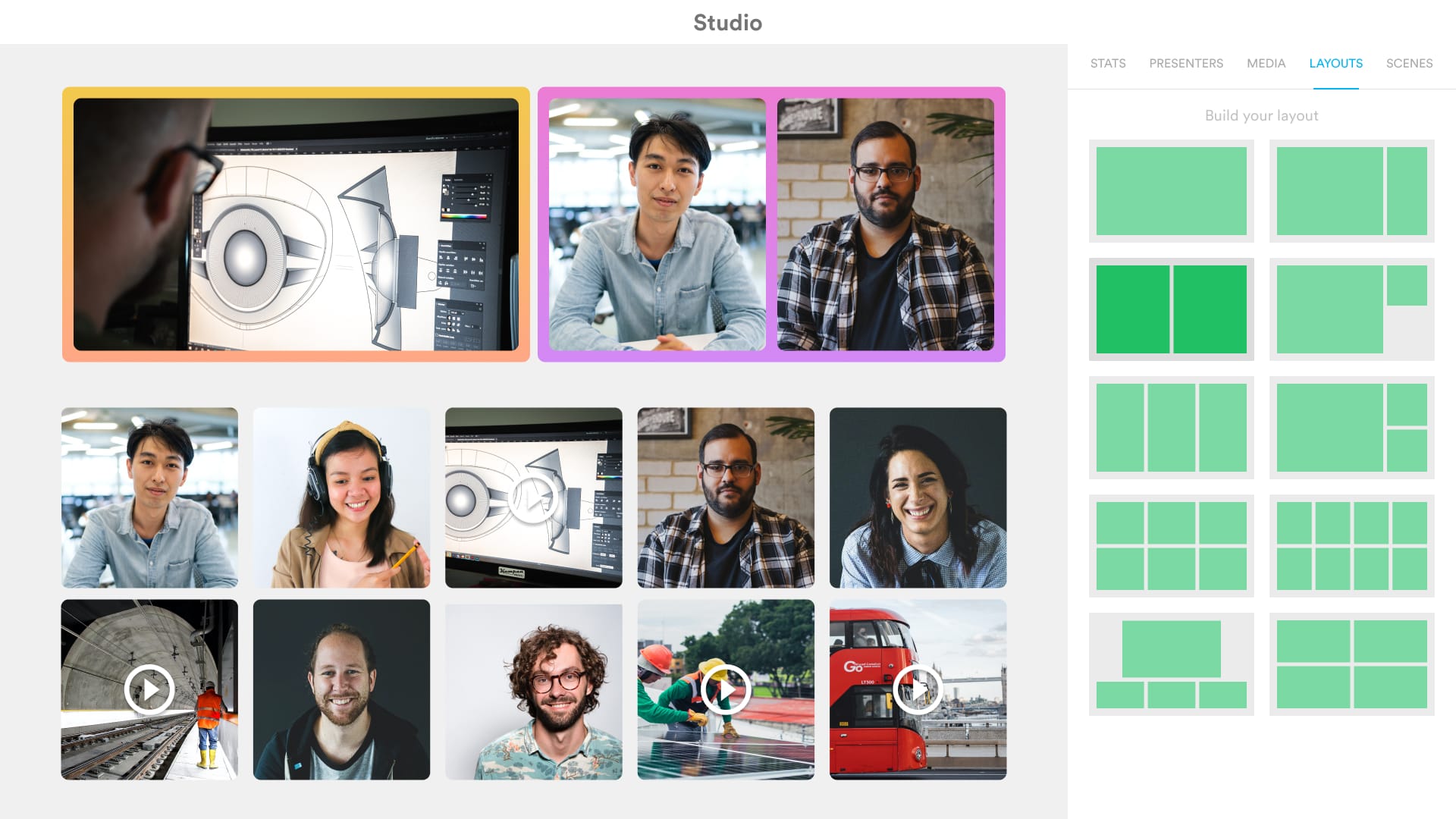Play the tunnel worker video clip

coord(149,689)
